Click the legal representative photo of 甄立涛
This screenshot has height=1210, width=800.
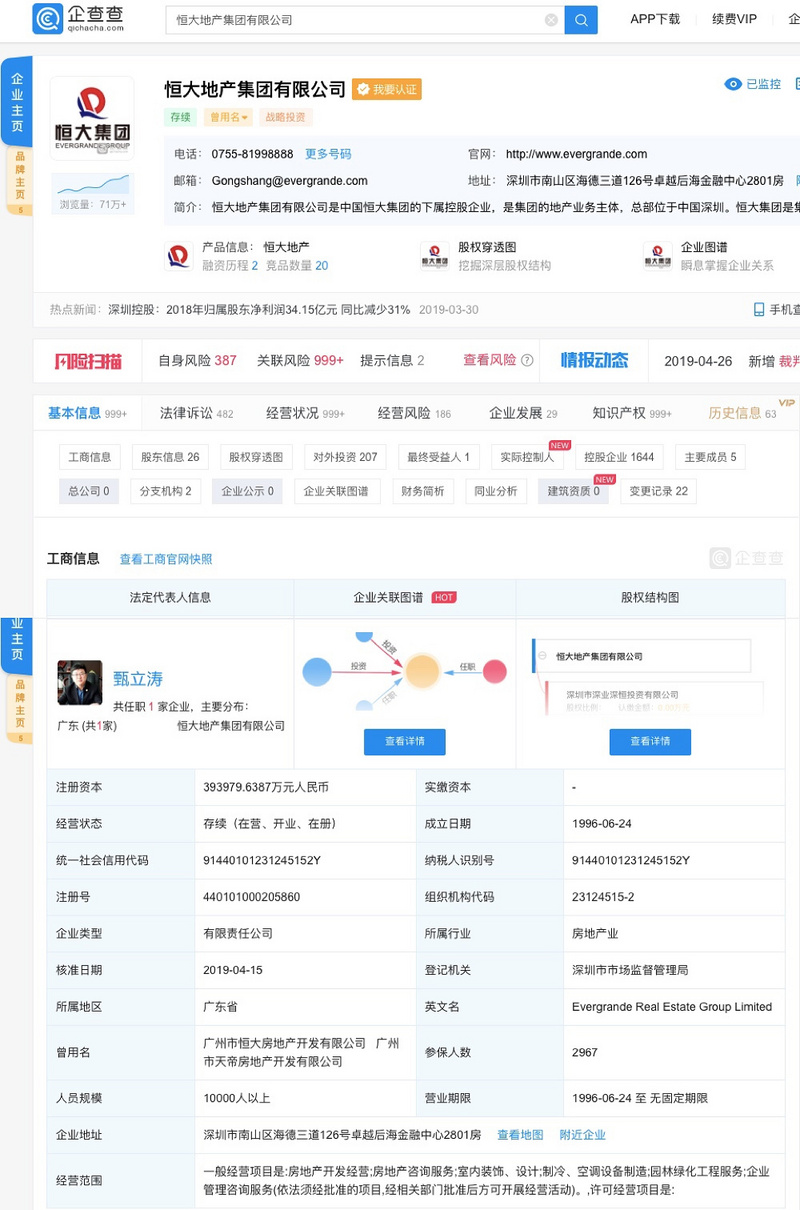(80, 683)
